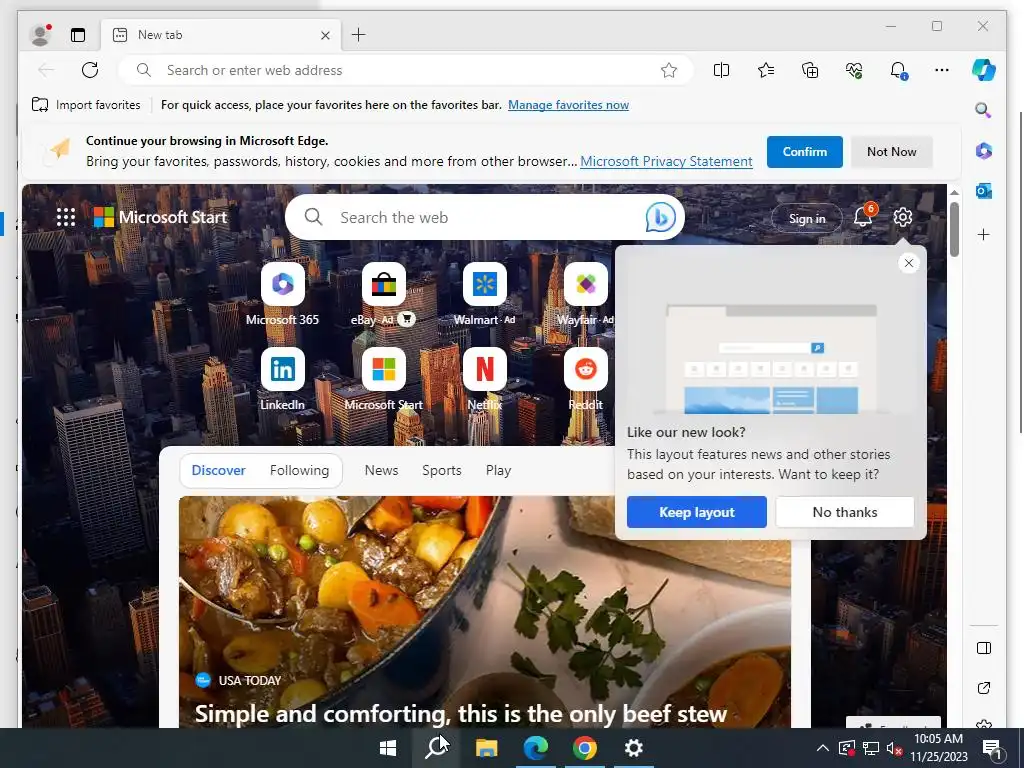Click the Search the web box
Screen dimensions: 1024x768
coord(485,217)
